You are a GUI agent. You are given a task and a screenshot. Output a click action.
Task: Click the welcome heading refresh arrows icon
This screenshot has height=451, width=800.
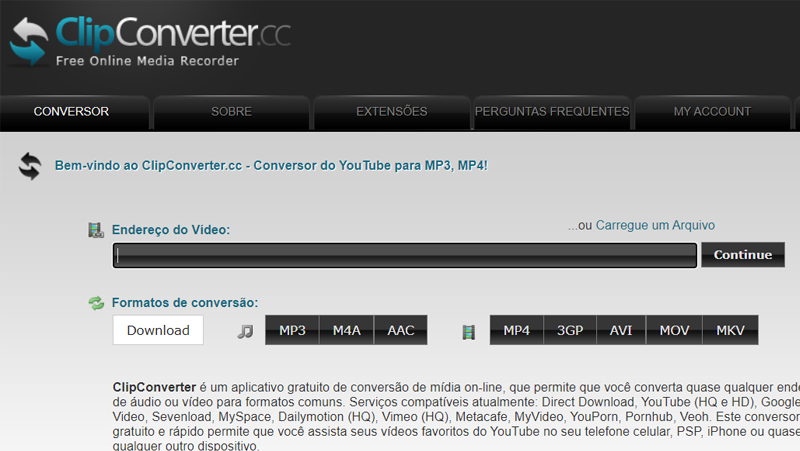tap(30, 166)
